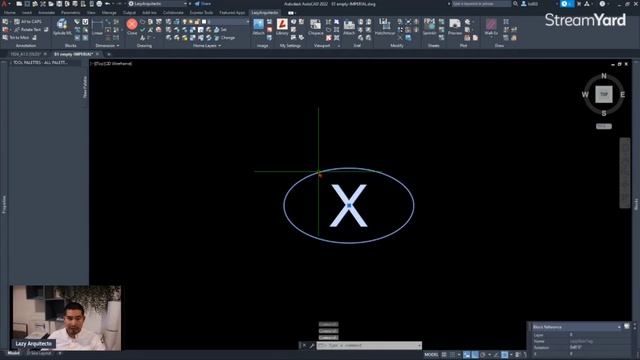The image size is (640, 360).
Task: Open the Library tool in My Settings
Action: tap(282, 27)
